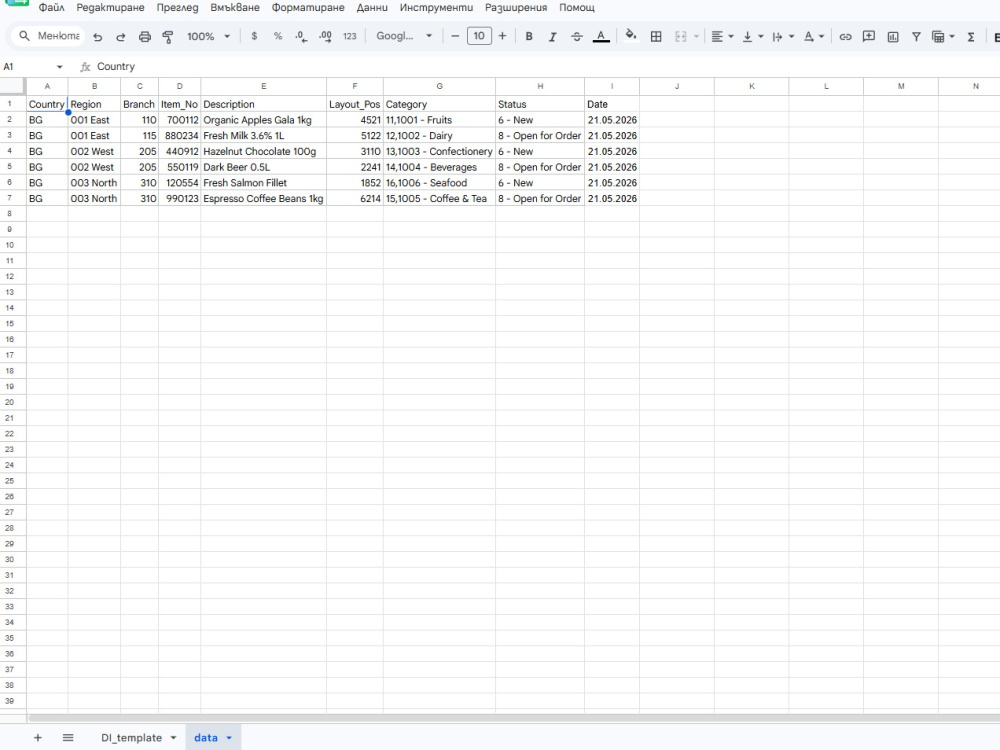This screenshot has width=1000, height=750.
Task: Activate the paint format tool
Action: (168, 36)
